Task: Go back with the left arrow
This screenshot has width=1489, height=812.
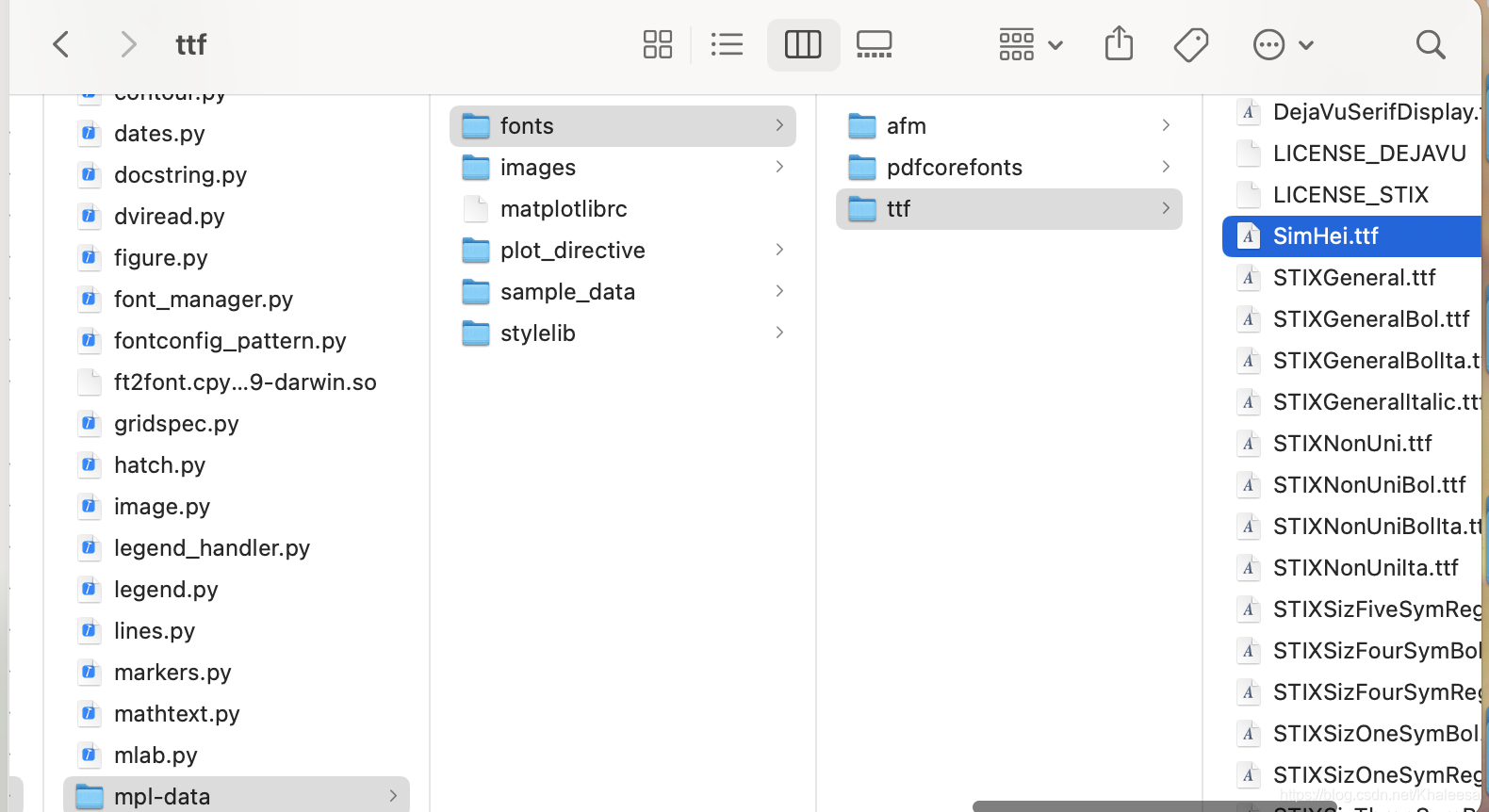Action: coord(61,44)
